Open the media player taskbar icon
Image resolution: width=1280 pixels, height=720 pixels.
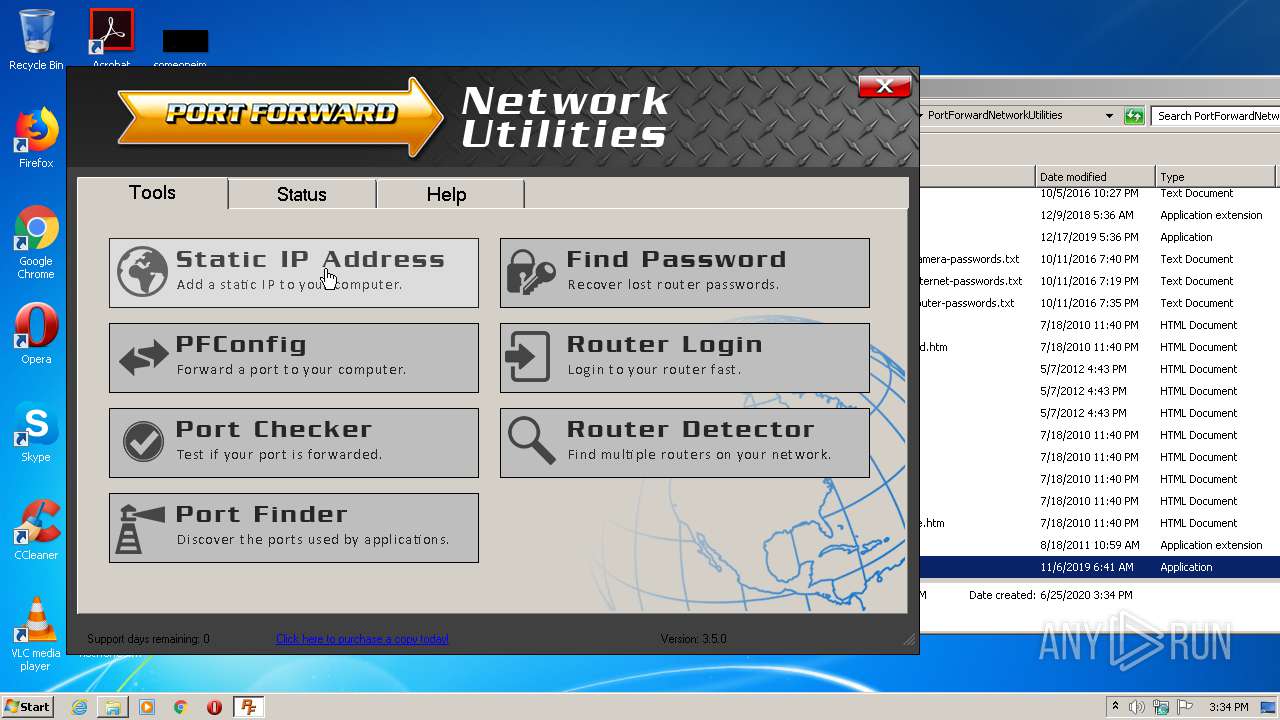[x=147, y=707]
